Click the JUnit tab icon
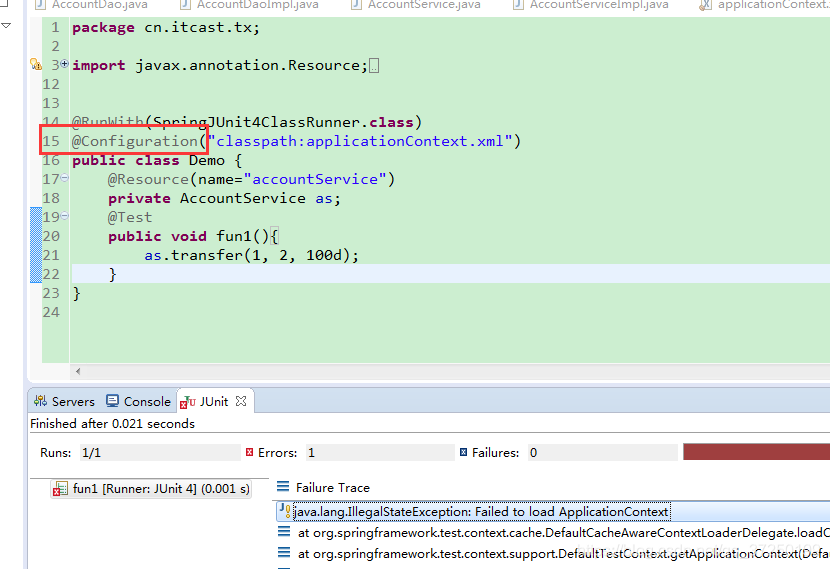This screenshot has height=569, width=830. point(187,402)
